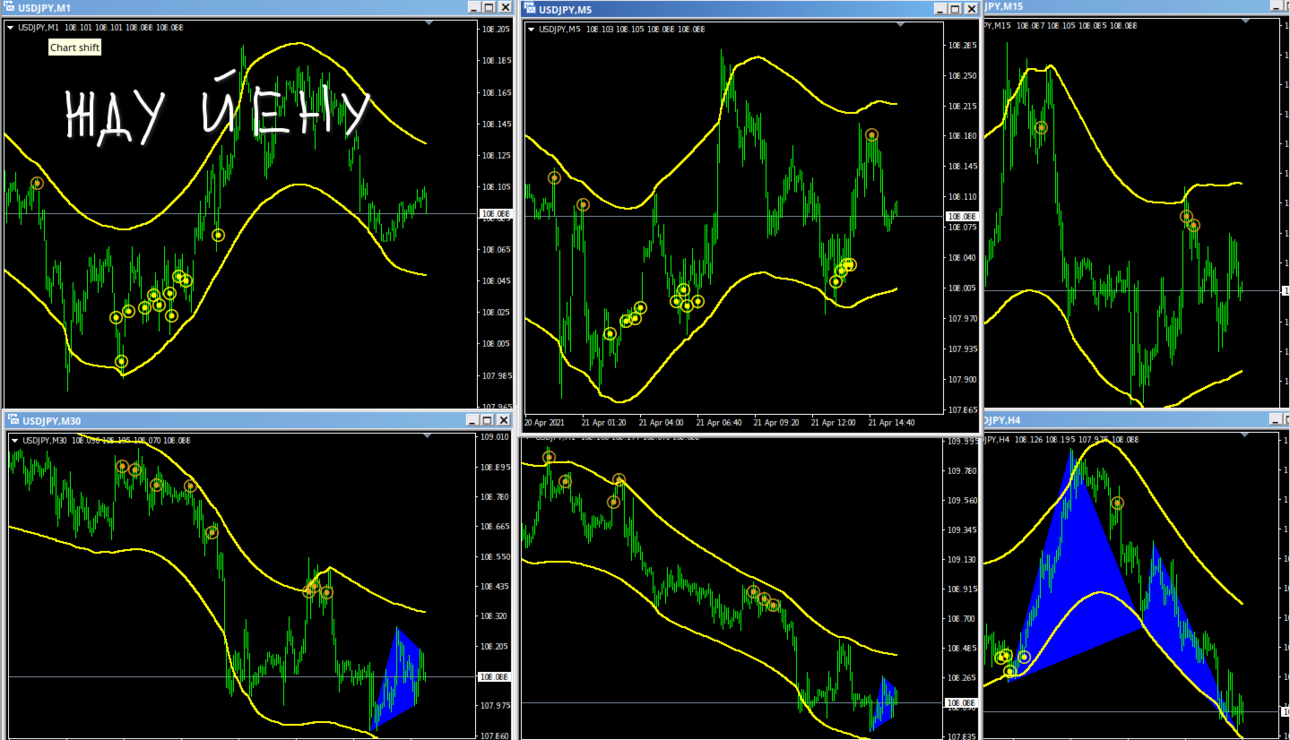Click the 108.088 current price label on M1 axis

click(x=496, y=214)
